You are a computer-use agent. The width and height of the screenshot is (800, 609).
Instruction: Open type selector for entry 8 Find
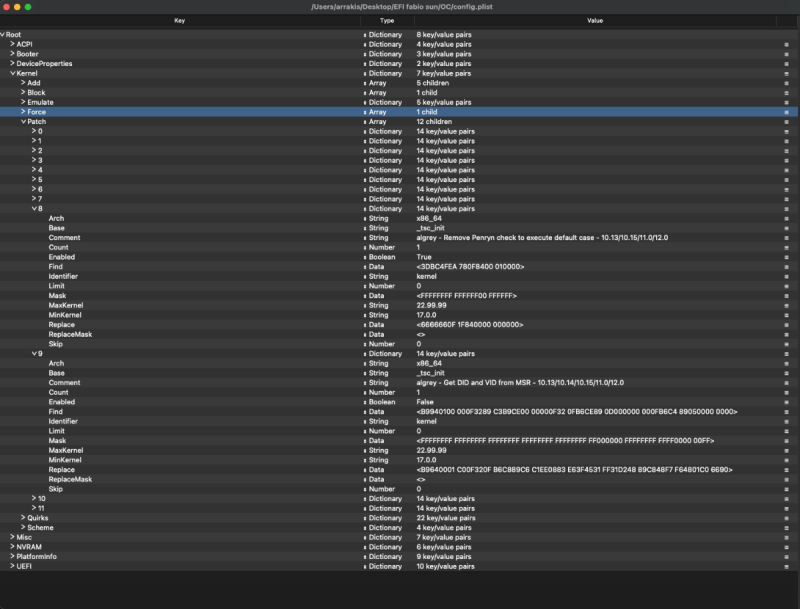[365, 267]
